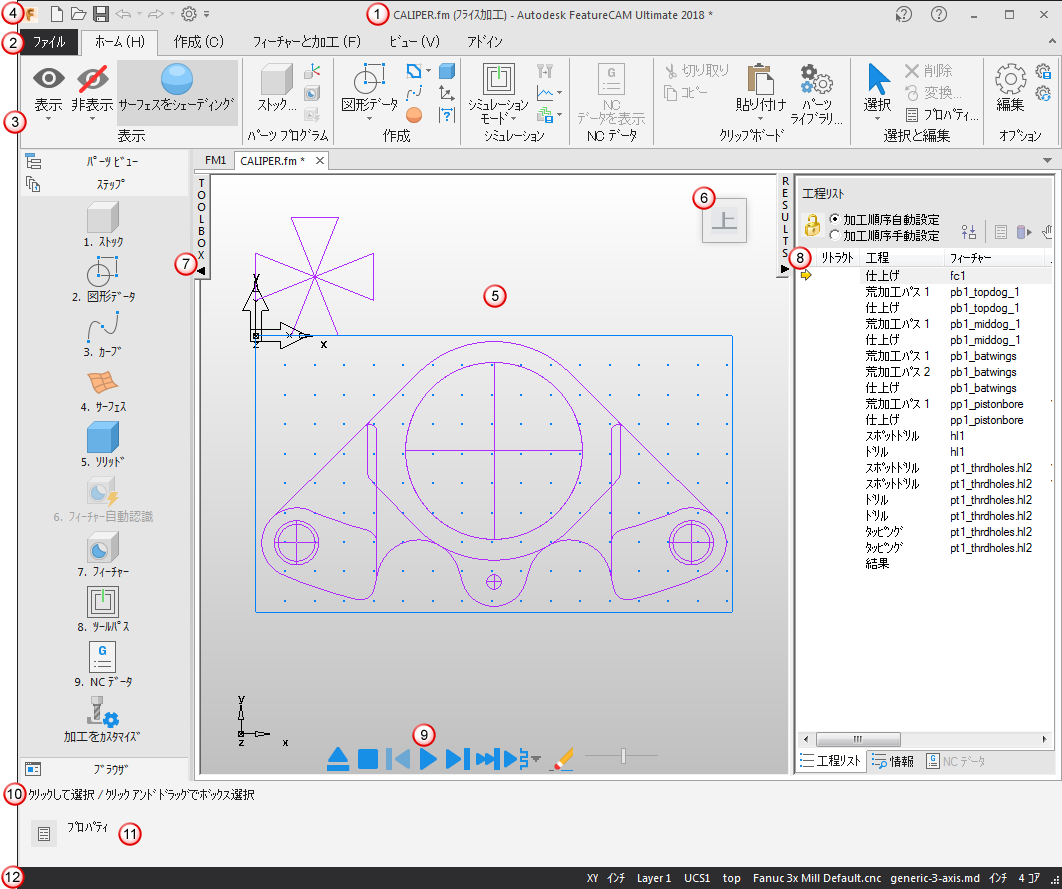
Task: Select manual machining order radio button
Action: 835,236
